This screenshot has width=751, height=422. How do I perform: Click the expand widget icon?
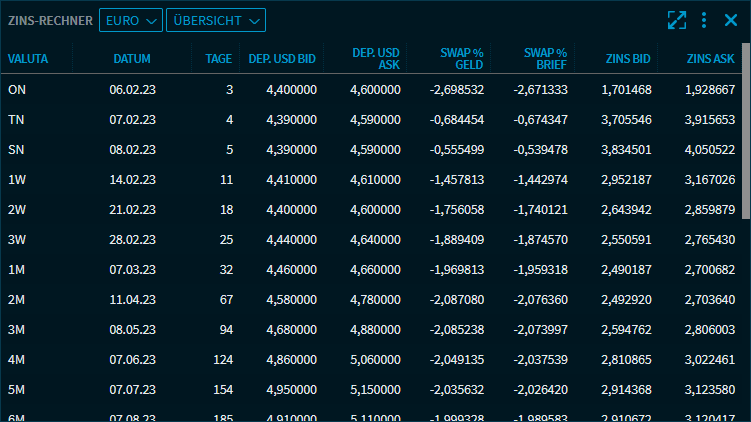coord(677,20)
